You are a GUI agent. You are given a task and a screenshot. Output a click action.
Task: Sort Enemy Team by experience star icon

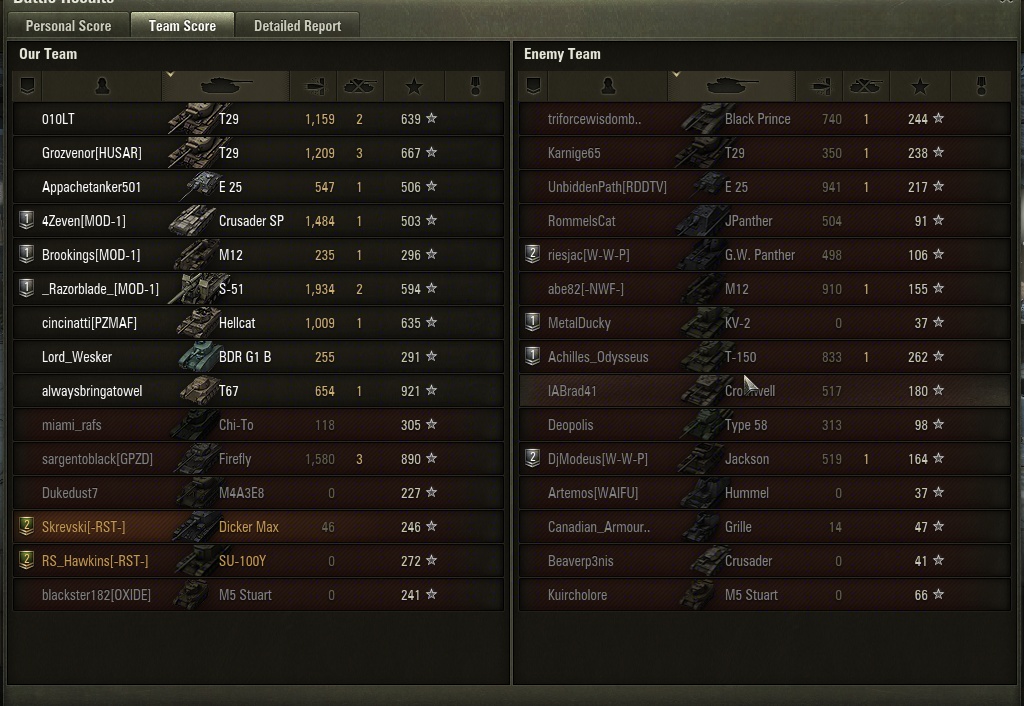point(920,87)
